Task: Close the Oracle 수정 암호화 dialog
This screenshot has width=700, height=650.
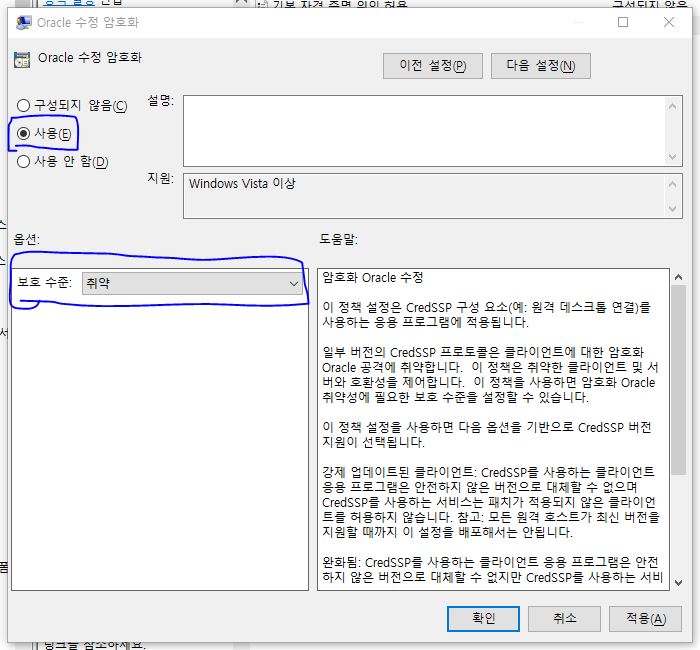Action: coord(669,22)
